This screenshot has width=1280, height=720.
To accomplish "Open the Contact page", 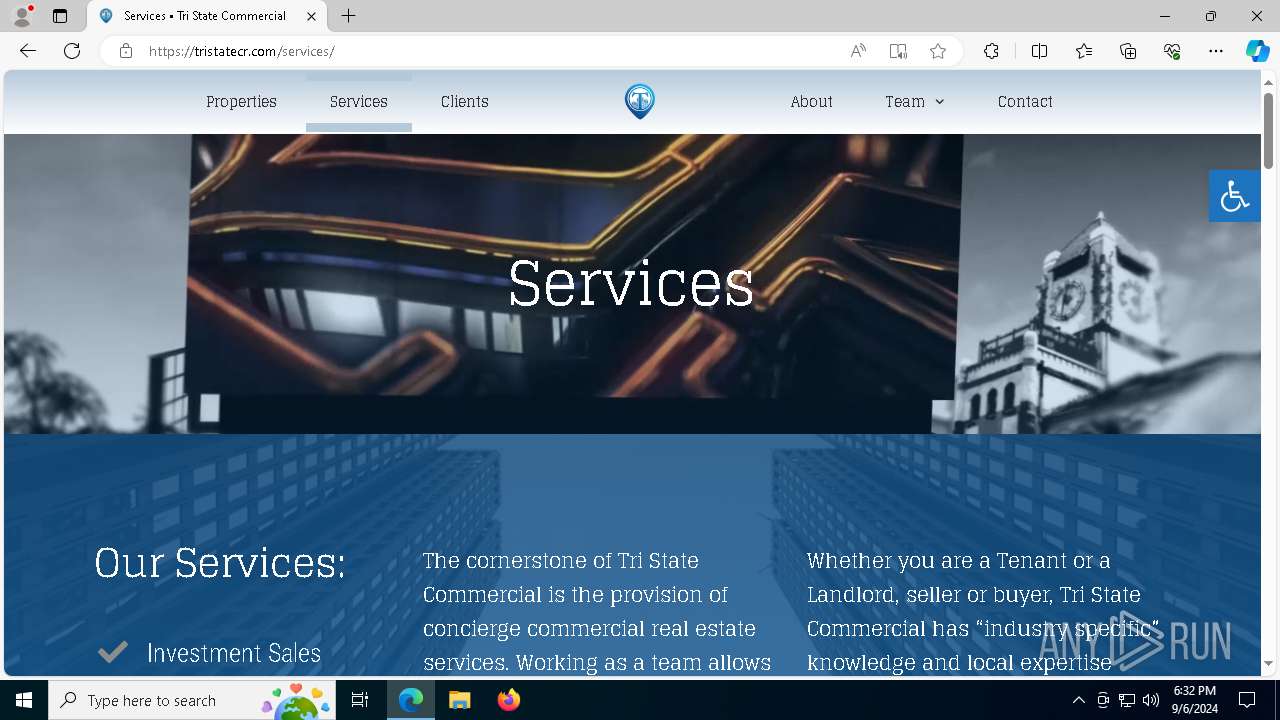I will click(x=1025, y=102).
